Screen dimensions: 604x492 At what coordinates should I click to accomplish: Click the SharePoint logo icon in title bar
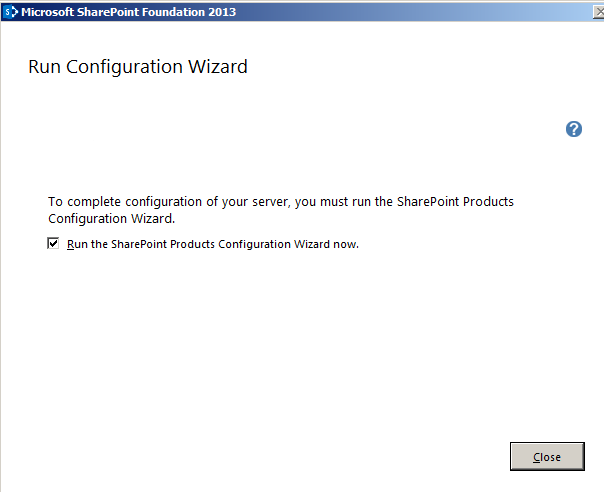click(x=10, y=11)
